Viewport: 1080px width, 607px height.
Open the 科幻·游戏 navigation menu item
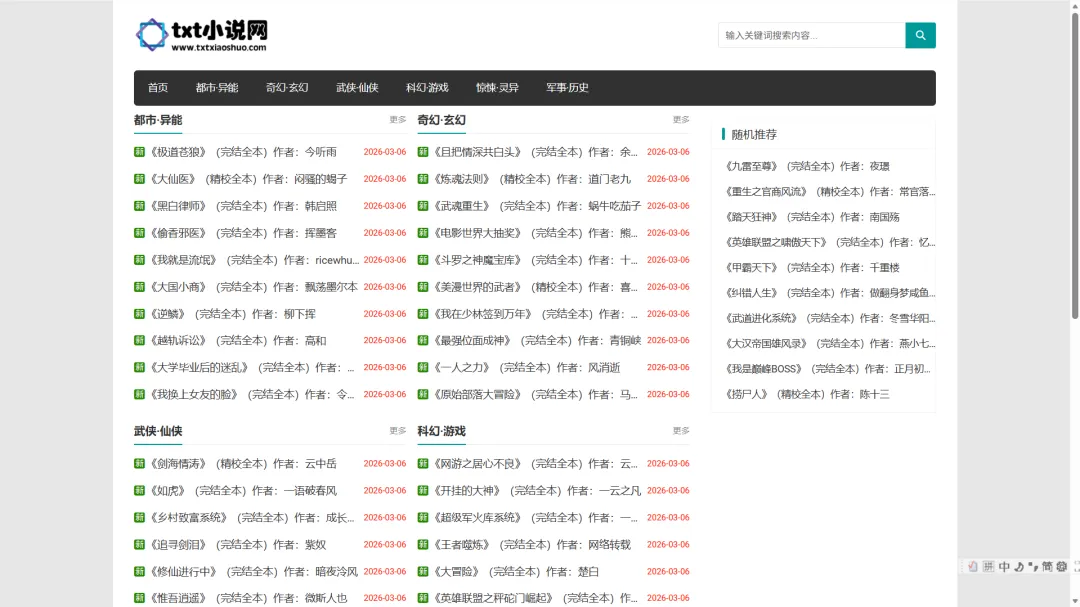point(427,88)
